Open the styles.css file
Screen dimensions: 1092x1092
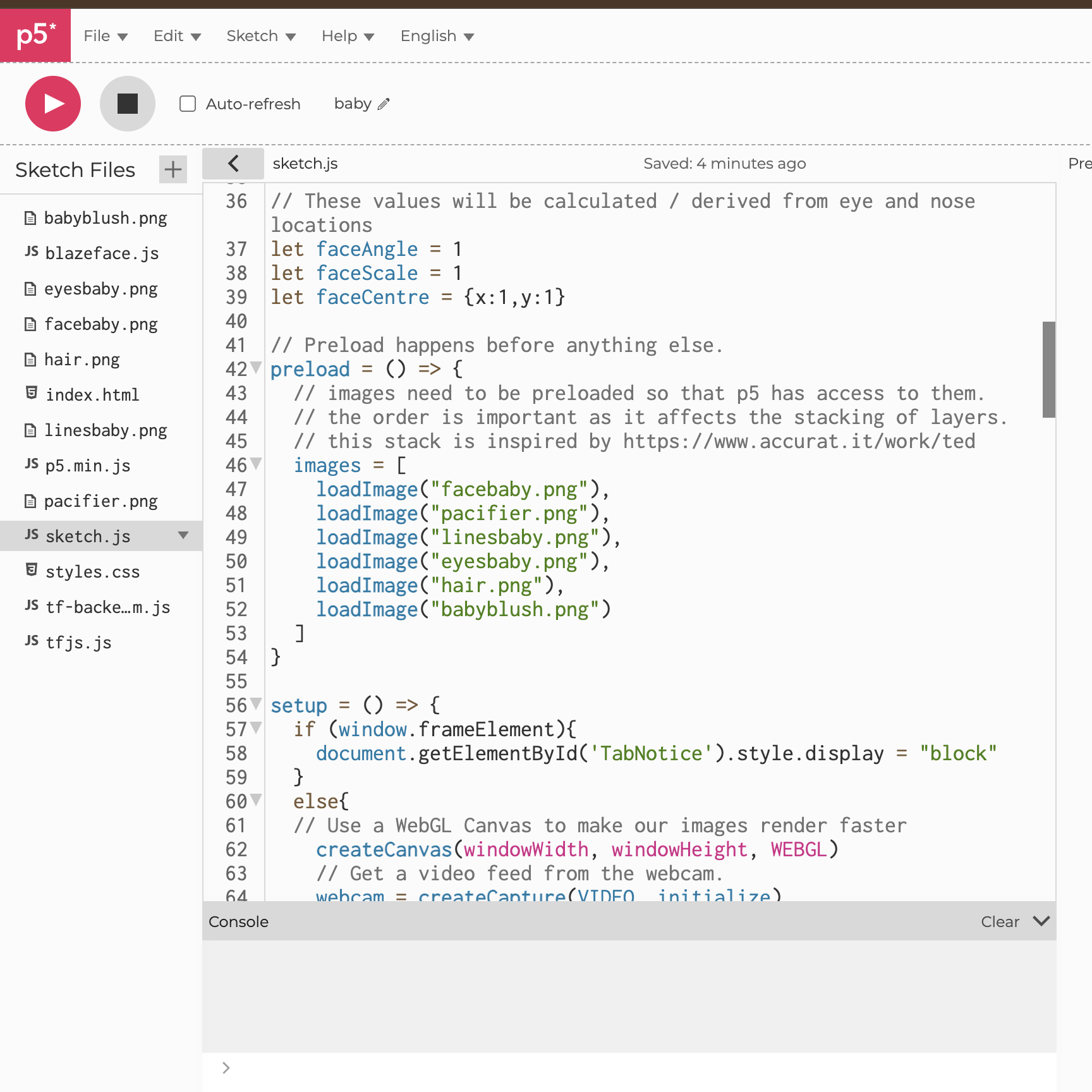[x=92, y=572]
